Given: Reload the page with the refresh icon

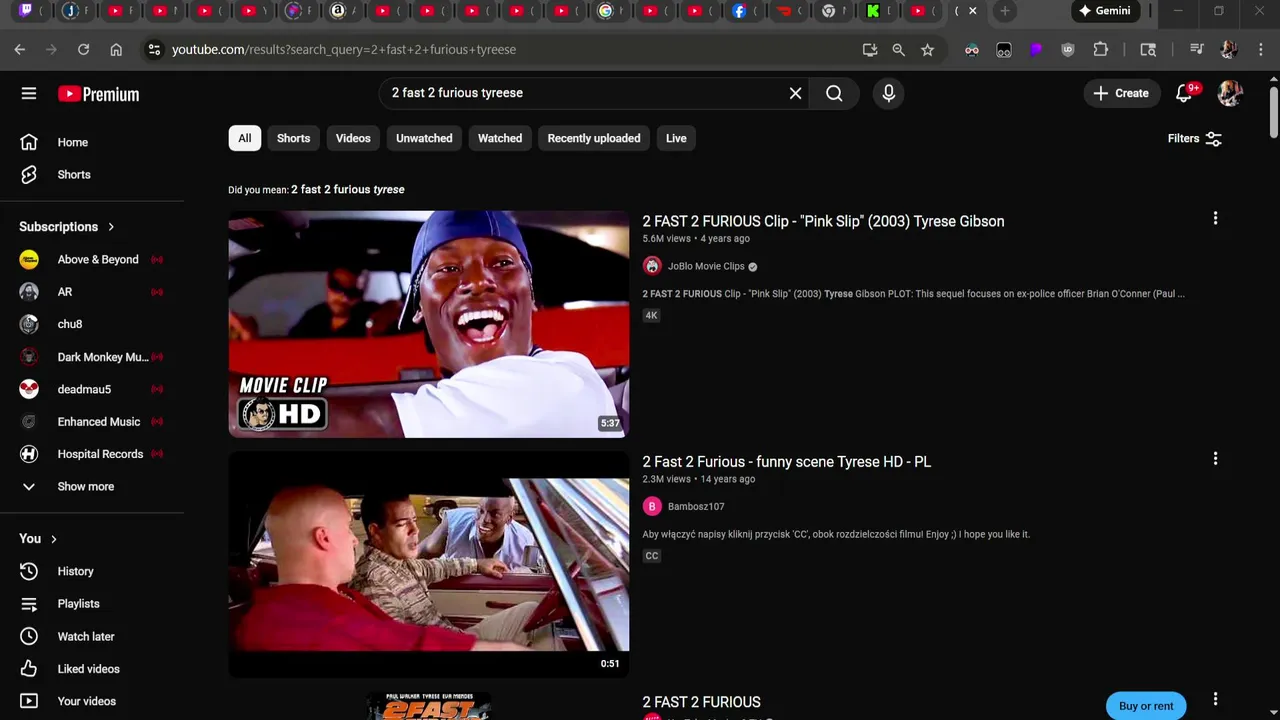Looking at the screenshot, I should (83, 49).
